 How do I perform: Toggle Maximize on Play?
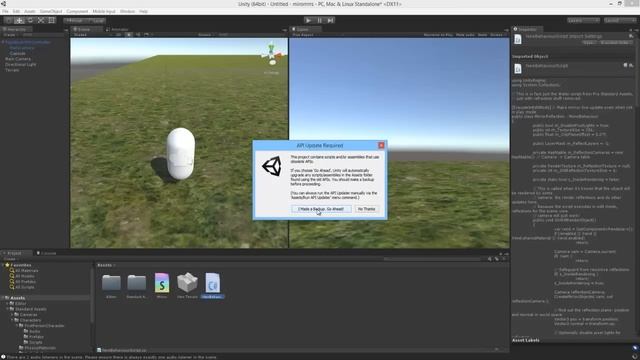[x=438, y=35]
